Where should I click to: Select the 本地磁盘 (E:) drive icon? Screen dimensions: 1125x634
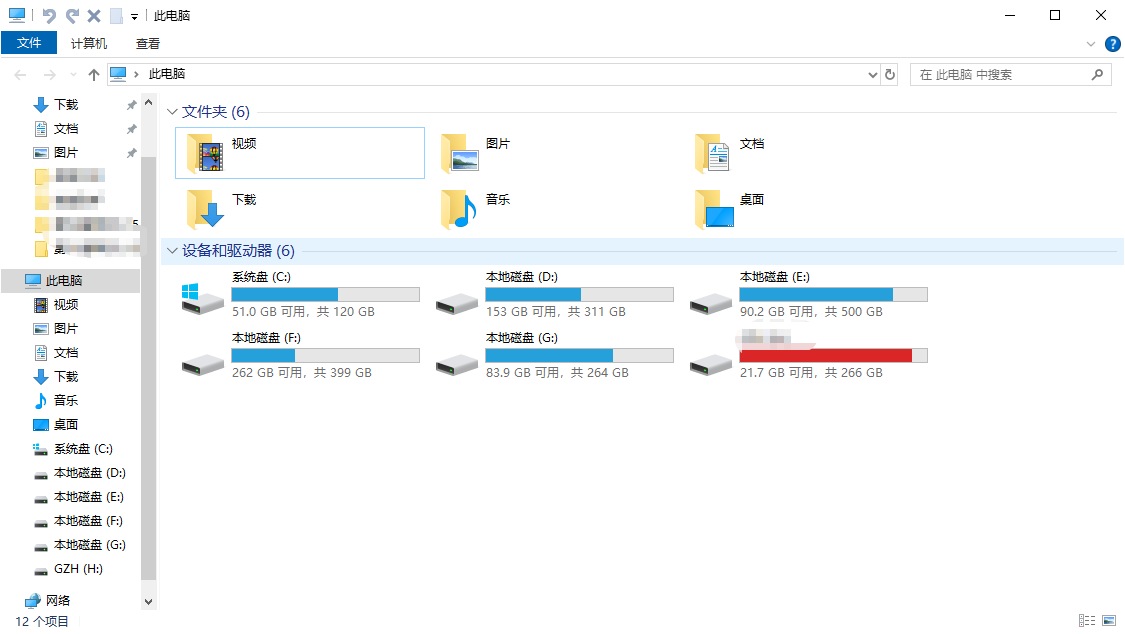[x=710, y=304]
